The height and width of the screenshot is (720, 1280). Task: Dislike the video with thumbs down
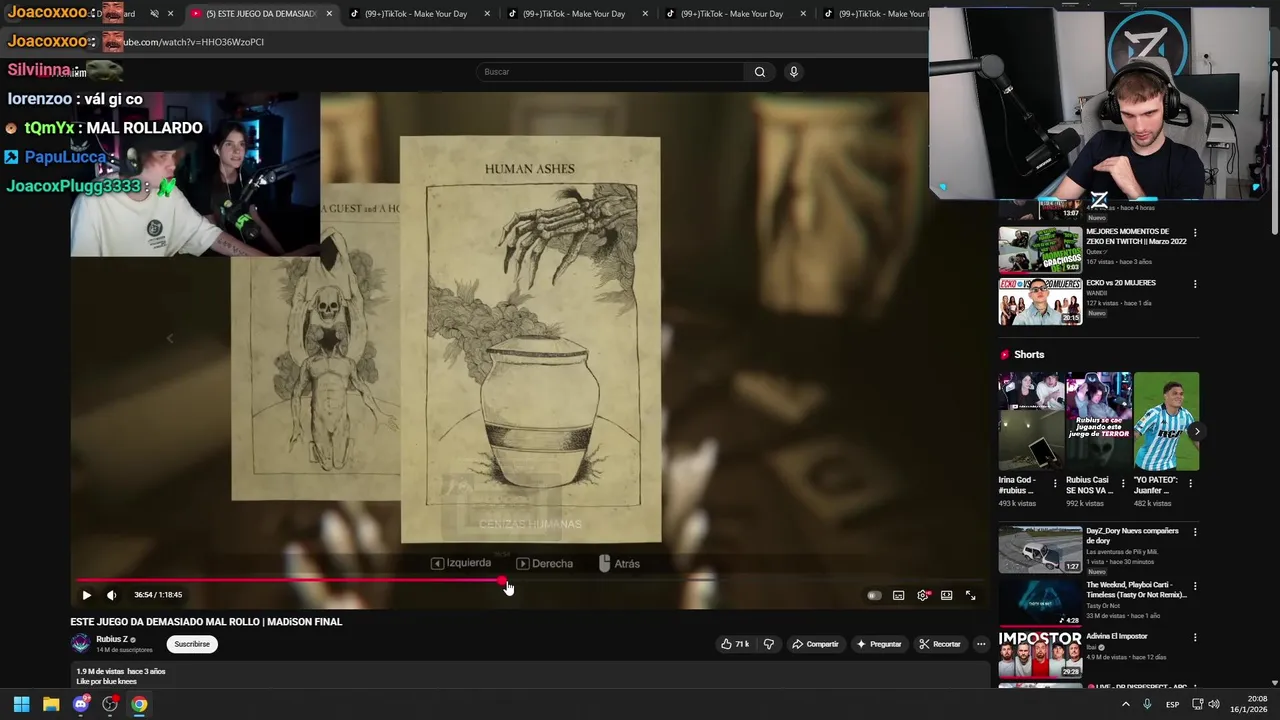pos(768,644)
